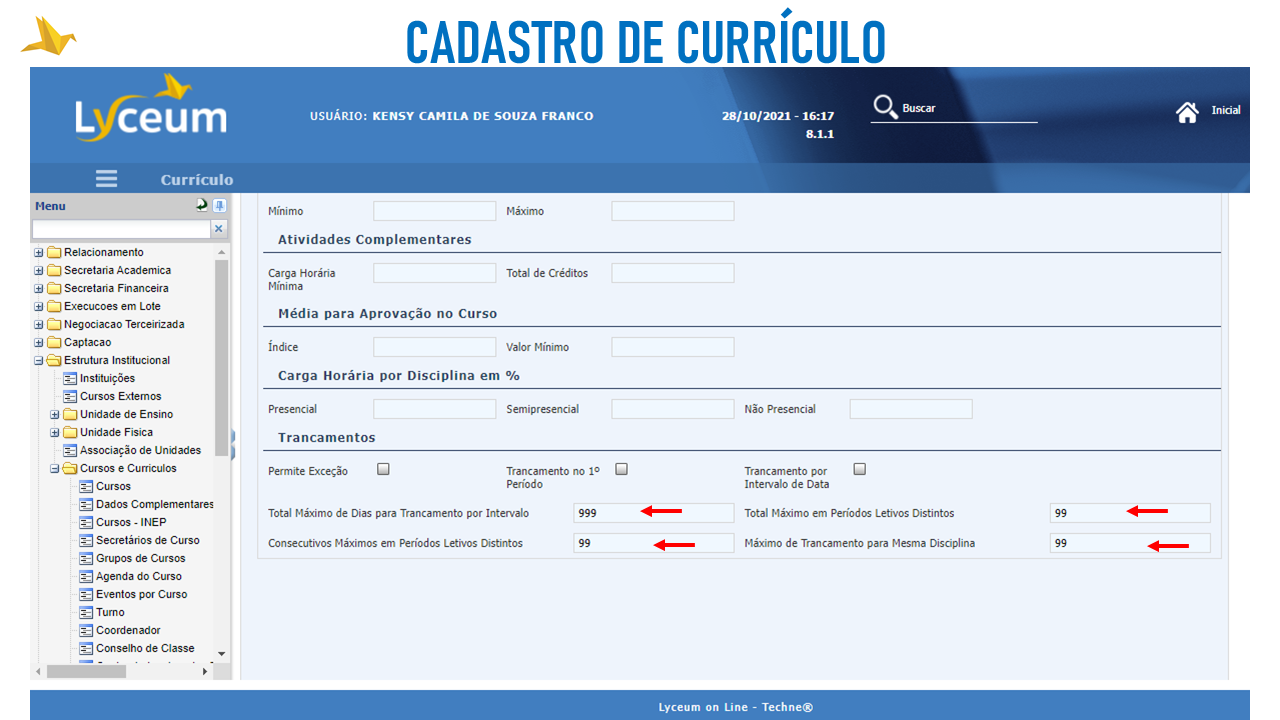Screen dimensions: 1280x720
Task: Open Secretários de Curso link
Action: tap(148, 540)
